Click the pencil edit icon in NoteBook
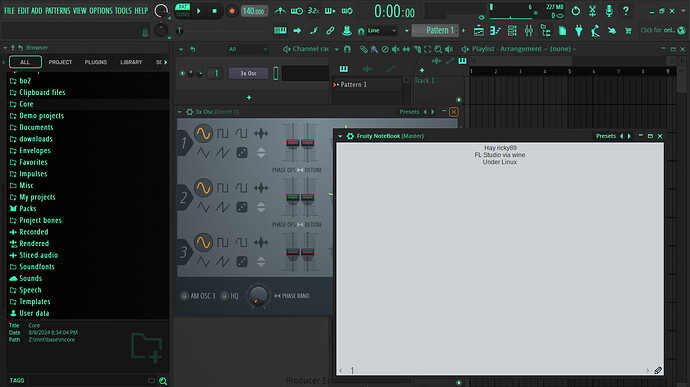Viewport: 690px width, 387px height. pos(658,370)
